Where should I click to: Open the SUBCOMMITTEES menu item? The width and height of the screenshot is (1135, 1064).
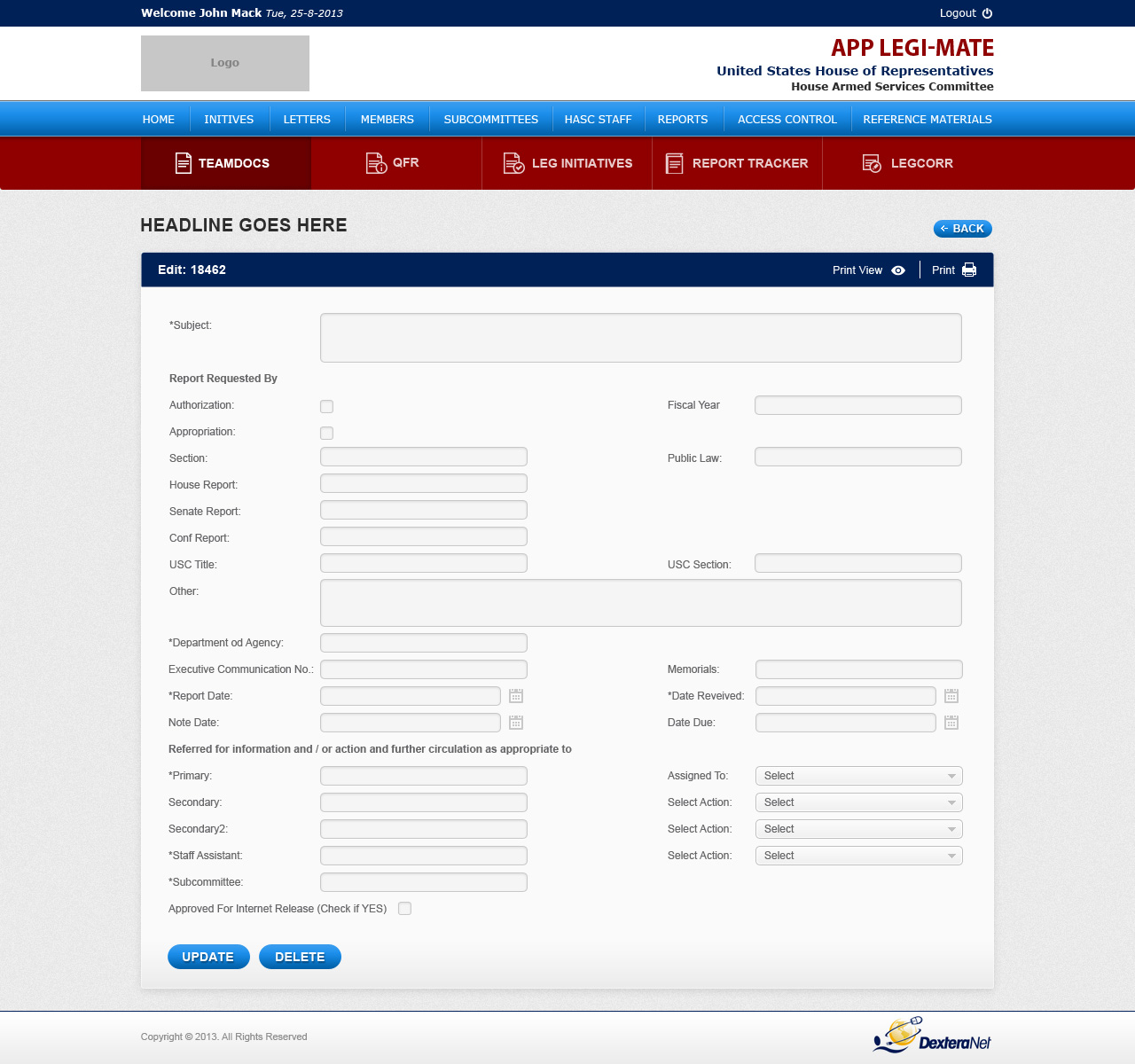[490, 120]
